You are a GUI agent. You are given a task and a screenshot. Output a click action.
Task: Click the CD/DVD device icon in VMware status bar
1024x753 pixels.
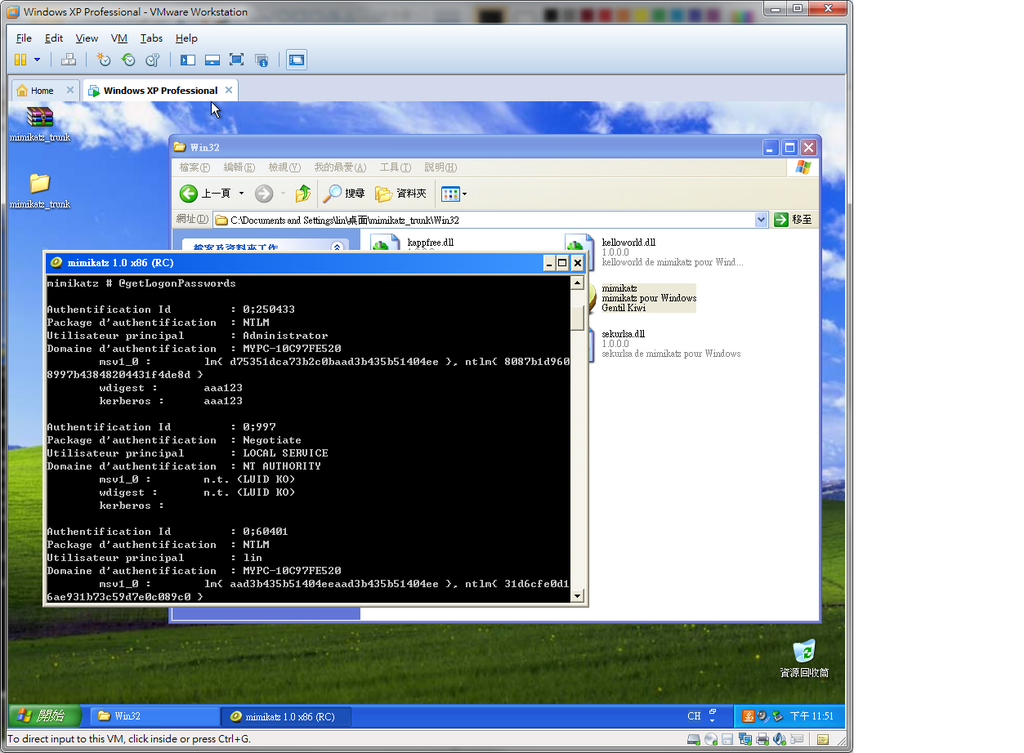pyautogui.click(x=711, y=739)
